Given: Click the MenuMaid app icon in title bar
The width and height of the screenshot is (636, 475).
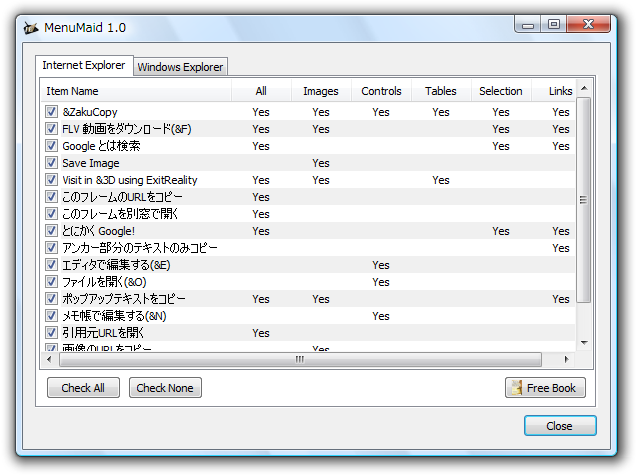Looking at the screenshot, I should [31, 28].
